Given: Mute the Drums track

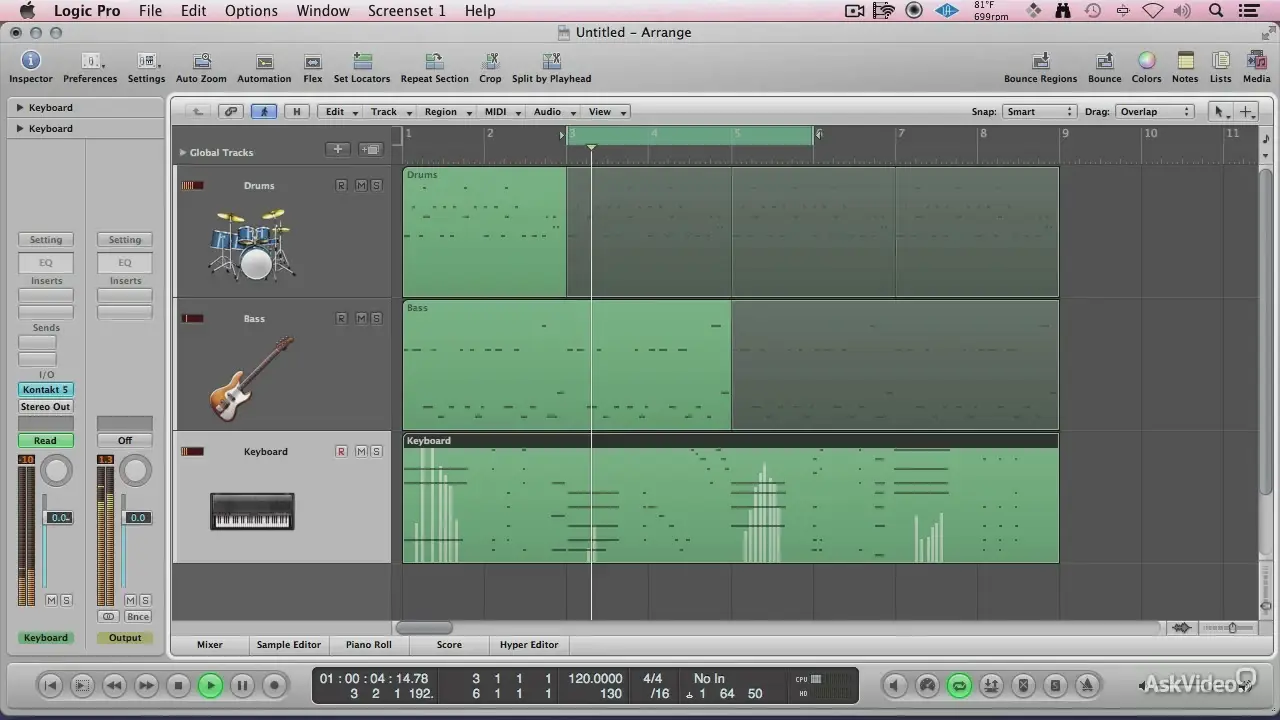Looking at the screenshot, I should (x=360, y=186).
